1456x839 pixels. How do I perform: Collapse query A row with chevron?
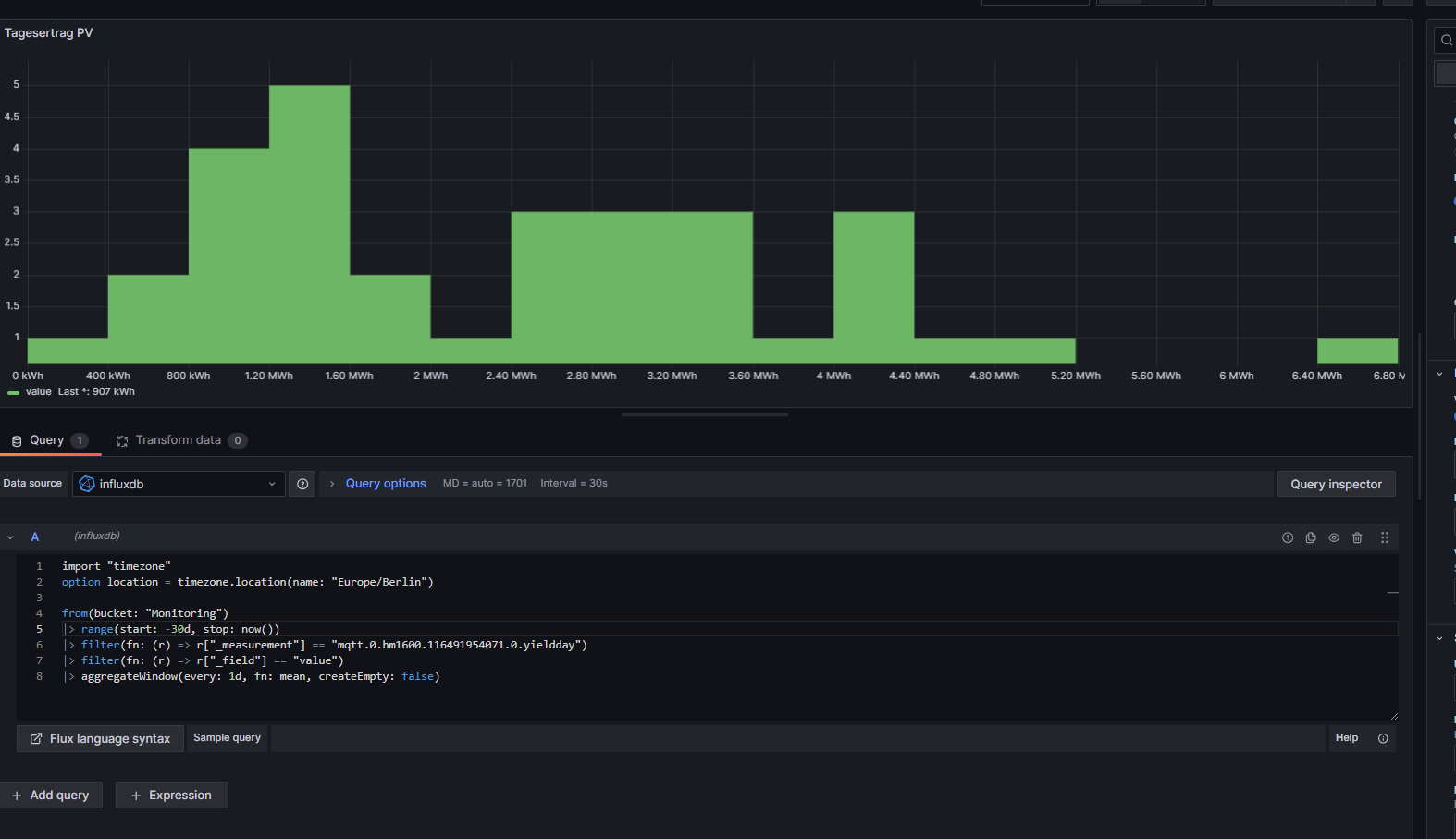[10, 537]
